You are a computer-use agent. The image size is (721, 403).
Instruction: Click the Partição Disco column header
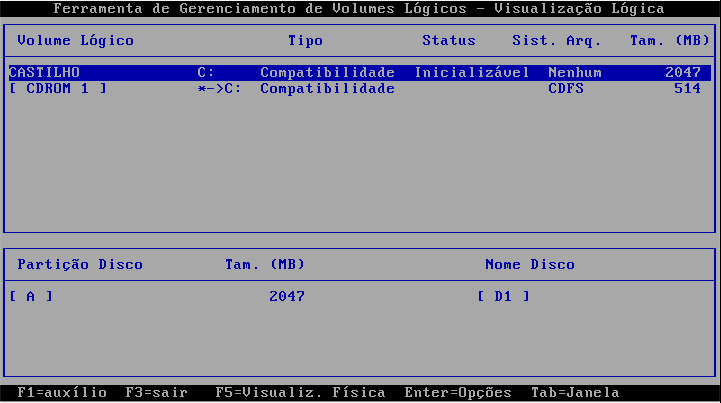tap(80, 265)
